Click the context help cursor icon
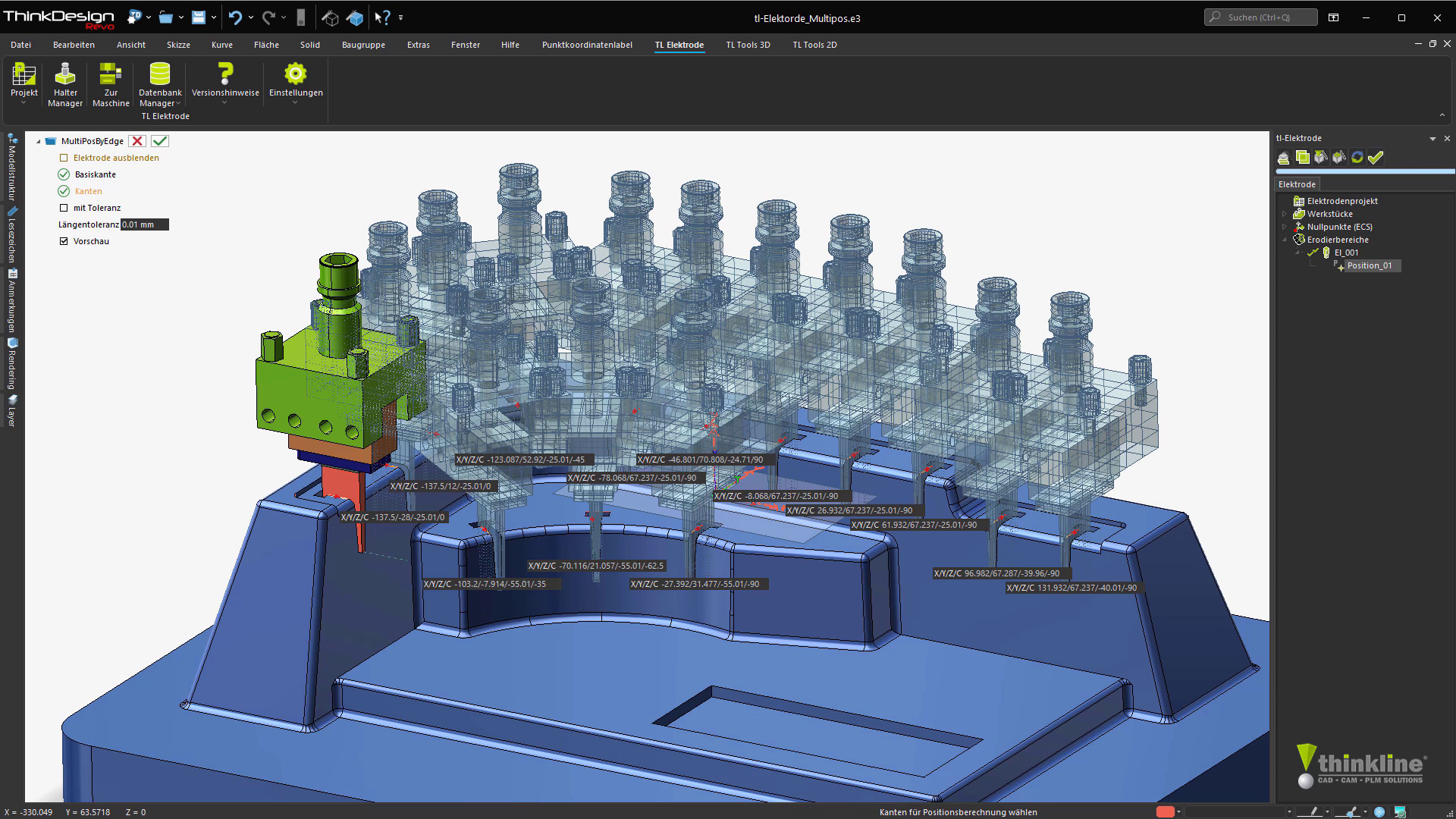Screen dimensions: 1456x819 point(383,17)
